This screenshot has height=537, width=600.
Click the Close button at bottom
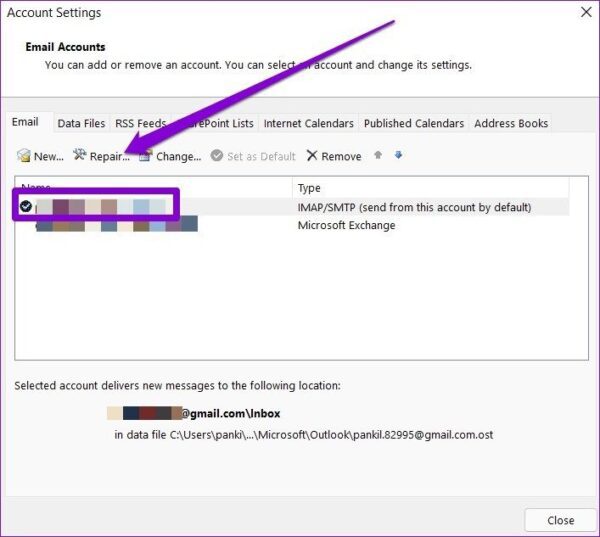tap(560, 520)
